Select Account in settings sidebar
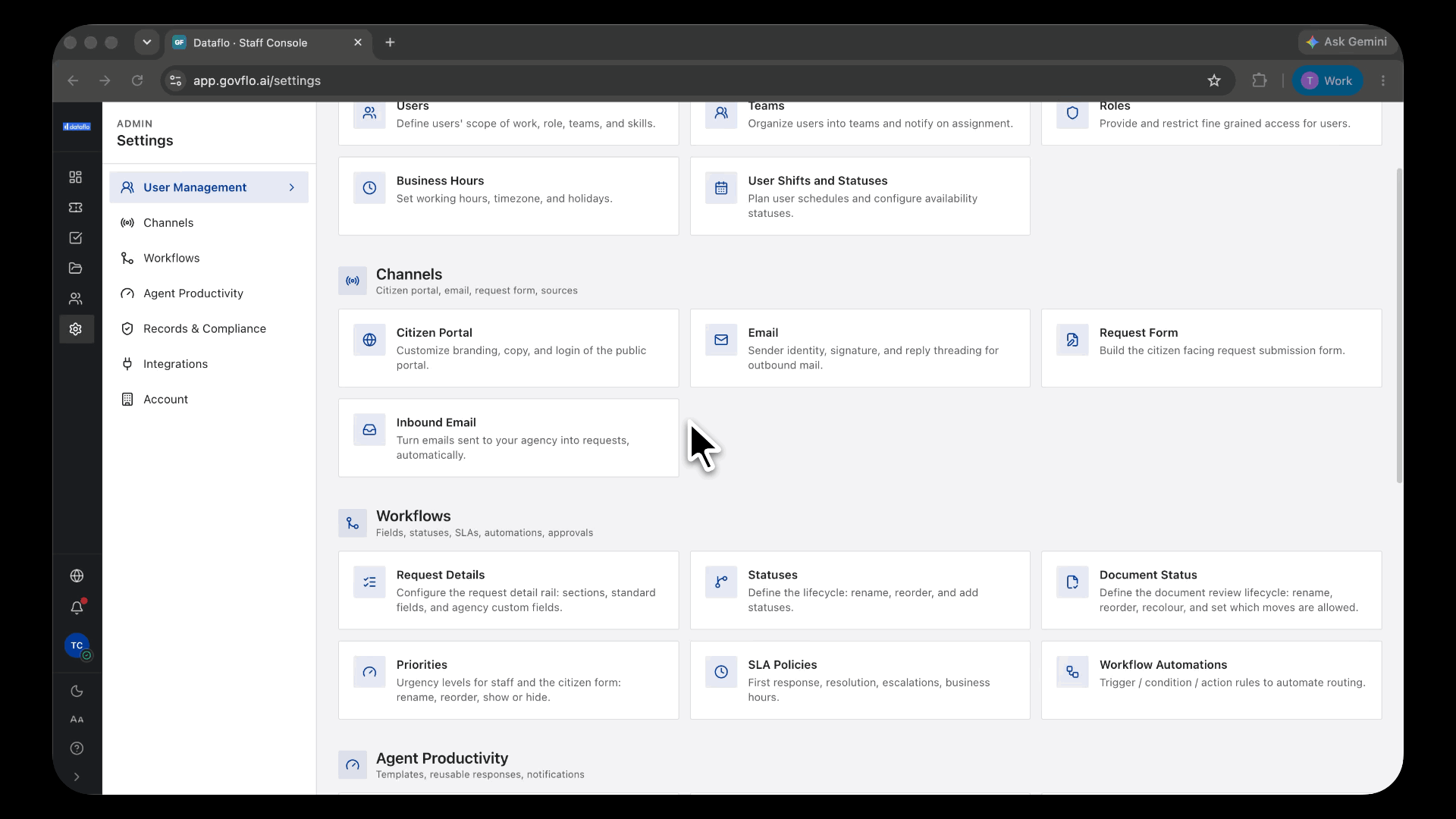1456x819 pixels. pyautogui.click(x=209, y=399)
